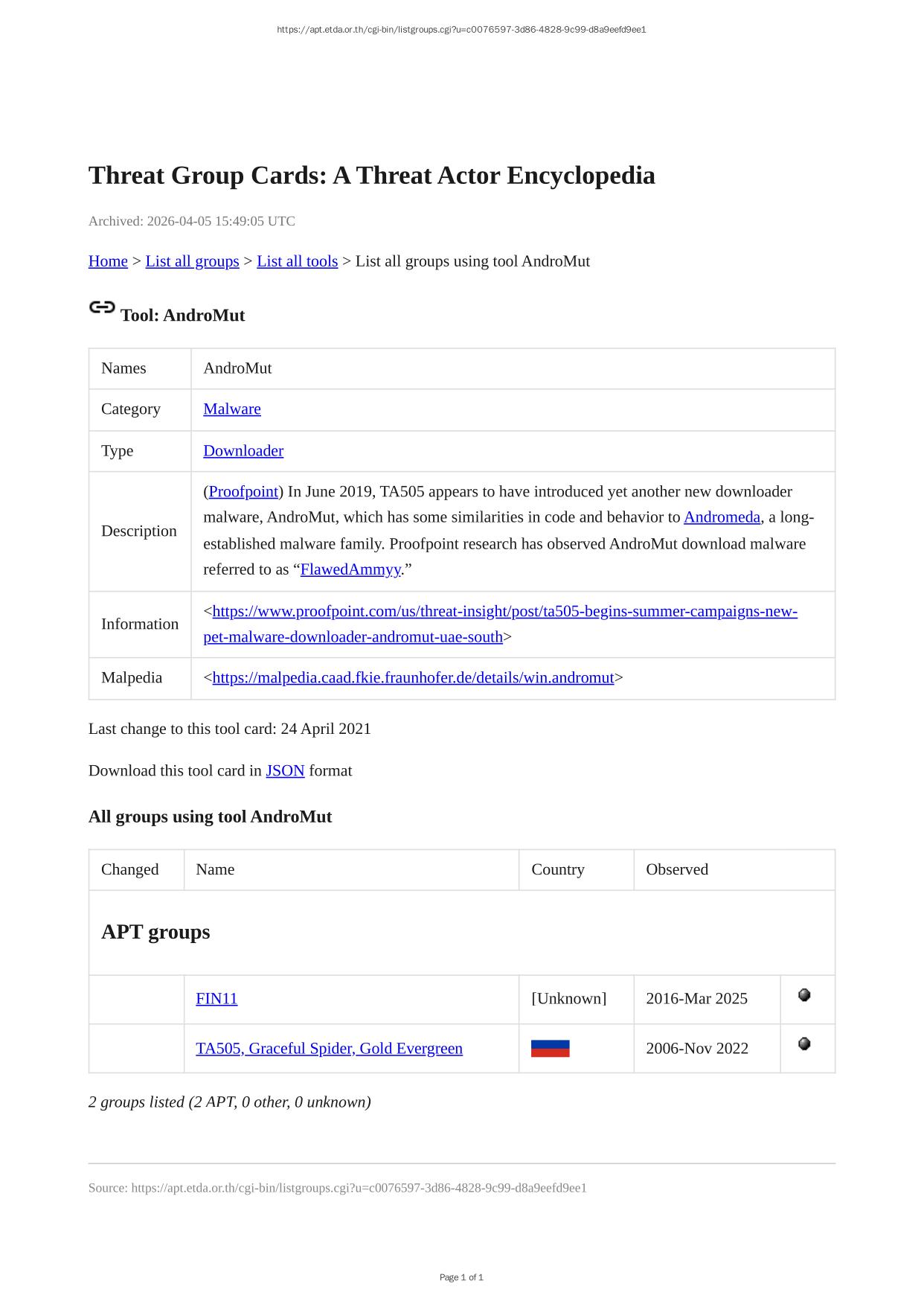Download tool card via JSON link
924x1307 pixels.
tap(285, 771)
